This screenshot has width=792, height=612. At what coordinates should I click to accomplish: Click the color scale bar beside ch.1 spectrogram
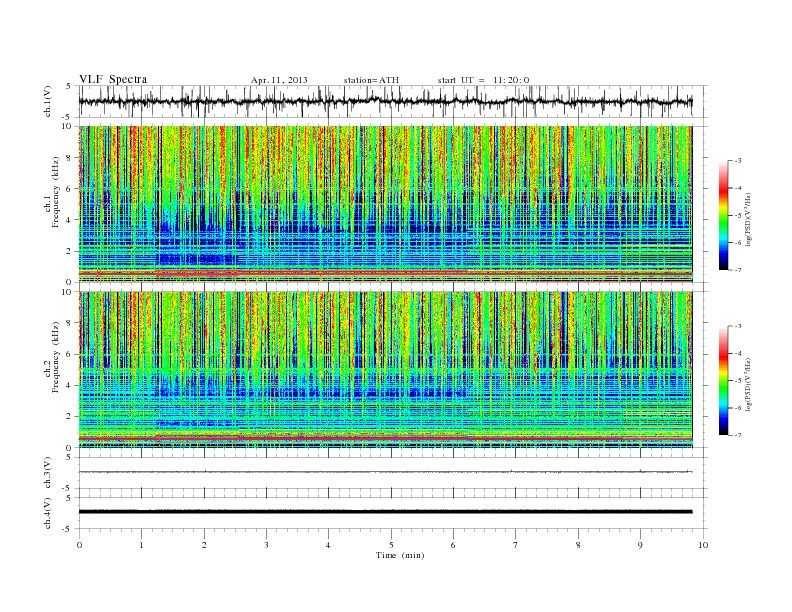tap(723, 216)
